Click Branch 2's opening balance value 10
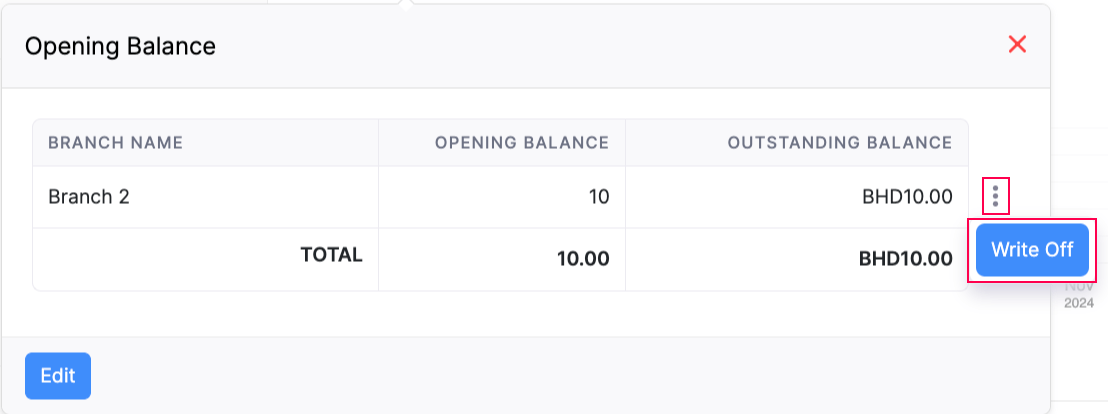The width and height of the screenshot is (1108, 414). 598,197
